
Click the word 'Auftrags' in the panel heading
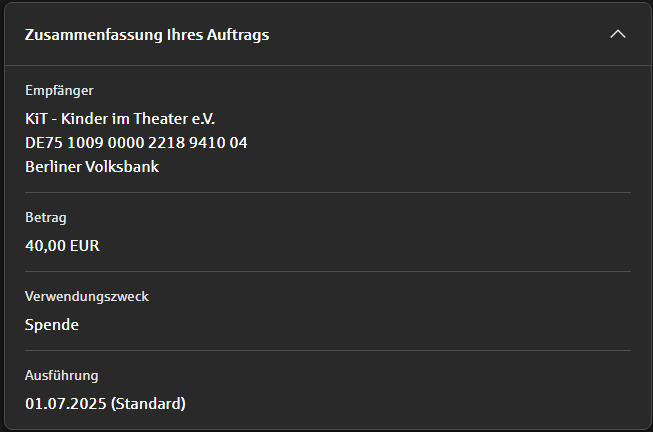pos(240,35)
